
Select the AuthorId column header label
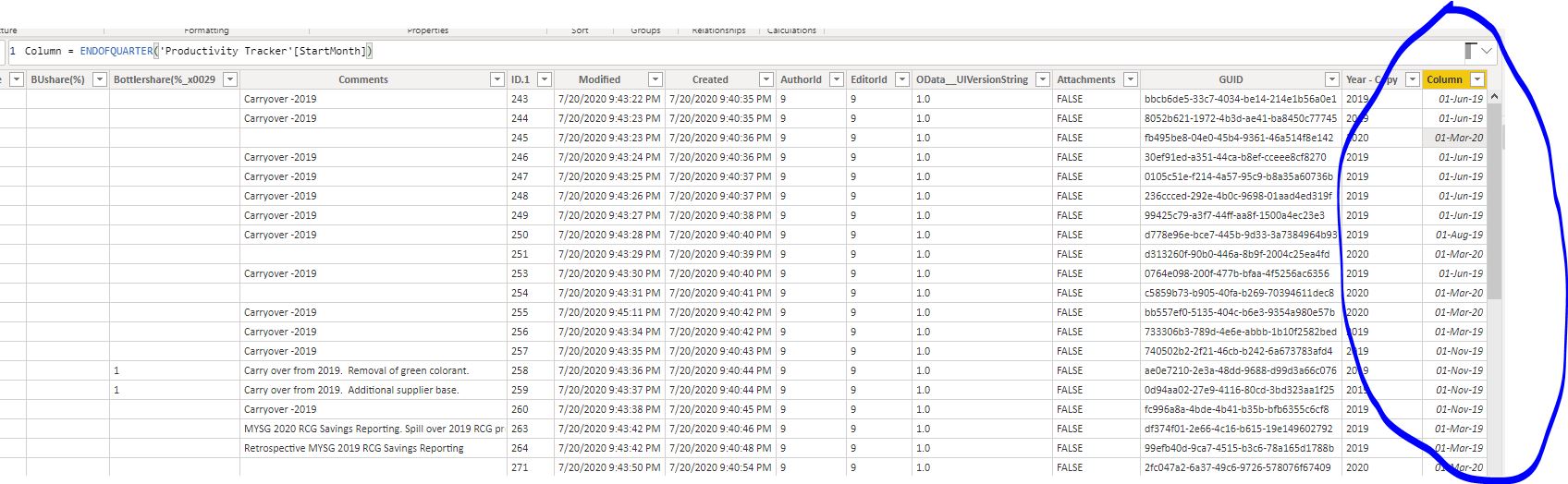click(801, 79)
